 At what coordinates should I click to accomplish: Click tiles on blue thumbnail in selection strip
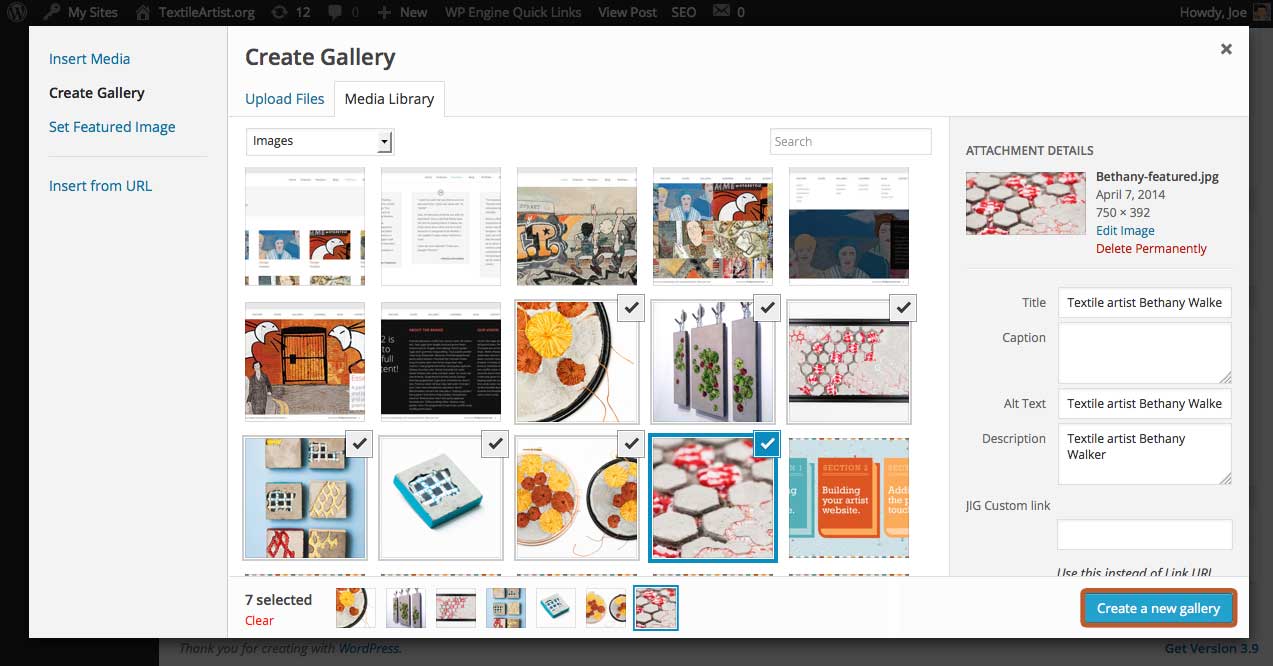coord(506,608)
